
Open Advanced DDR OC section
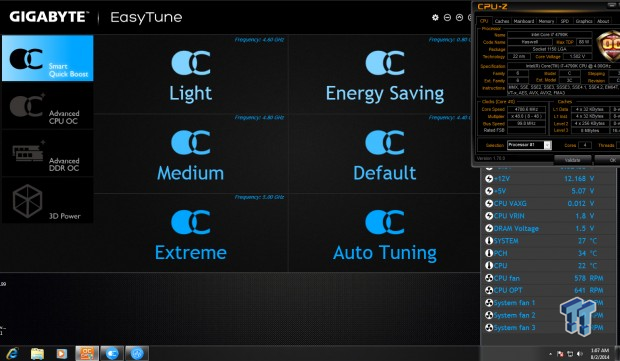pos(47,153)
